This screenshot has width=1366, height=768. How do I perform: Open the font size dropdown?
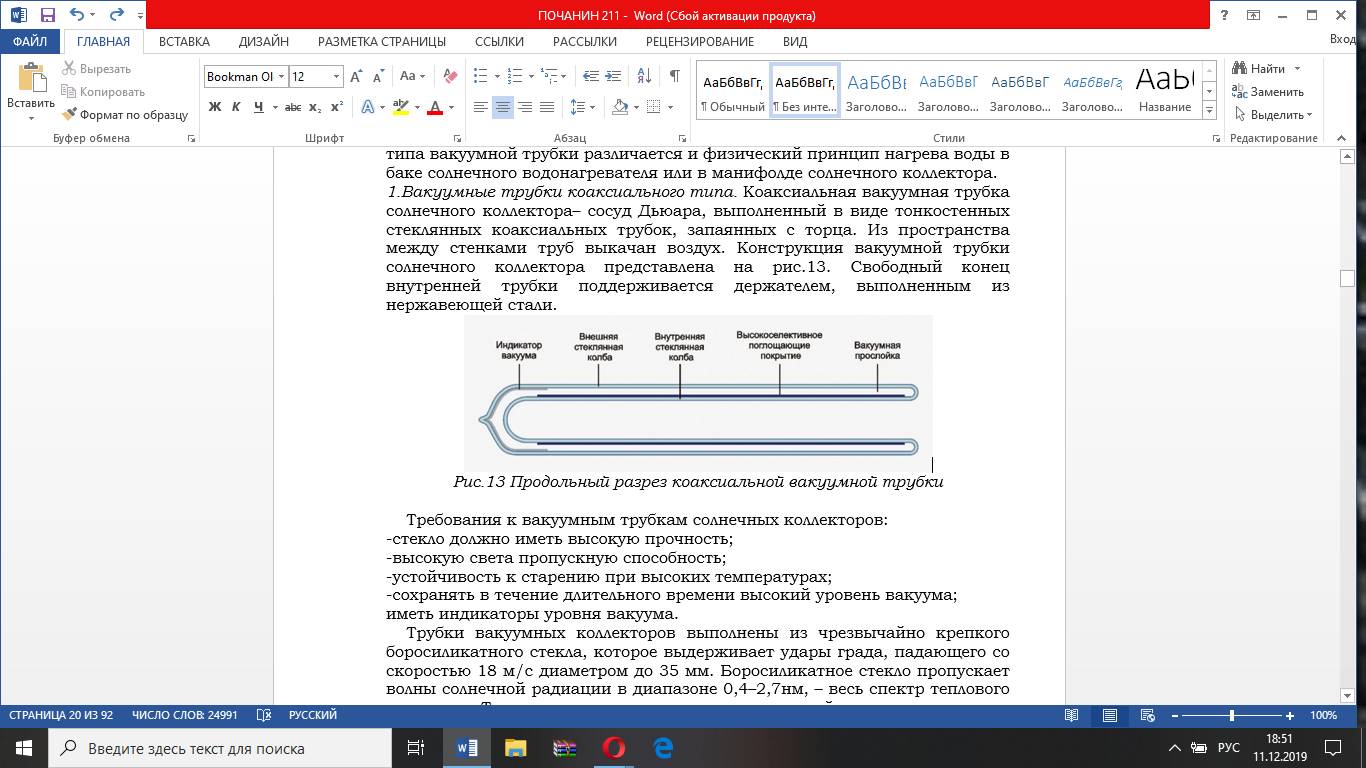click(x=336, y=76)
